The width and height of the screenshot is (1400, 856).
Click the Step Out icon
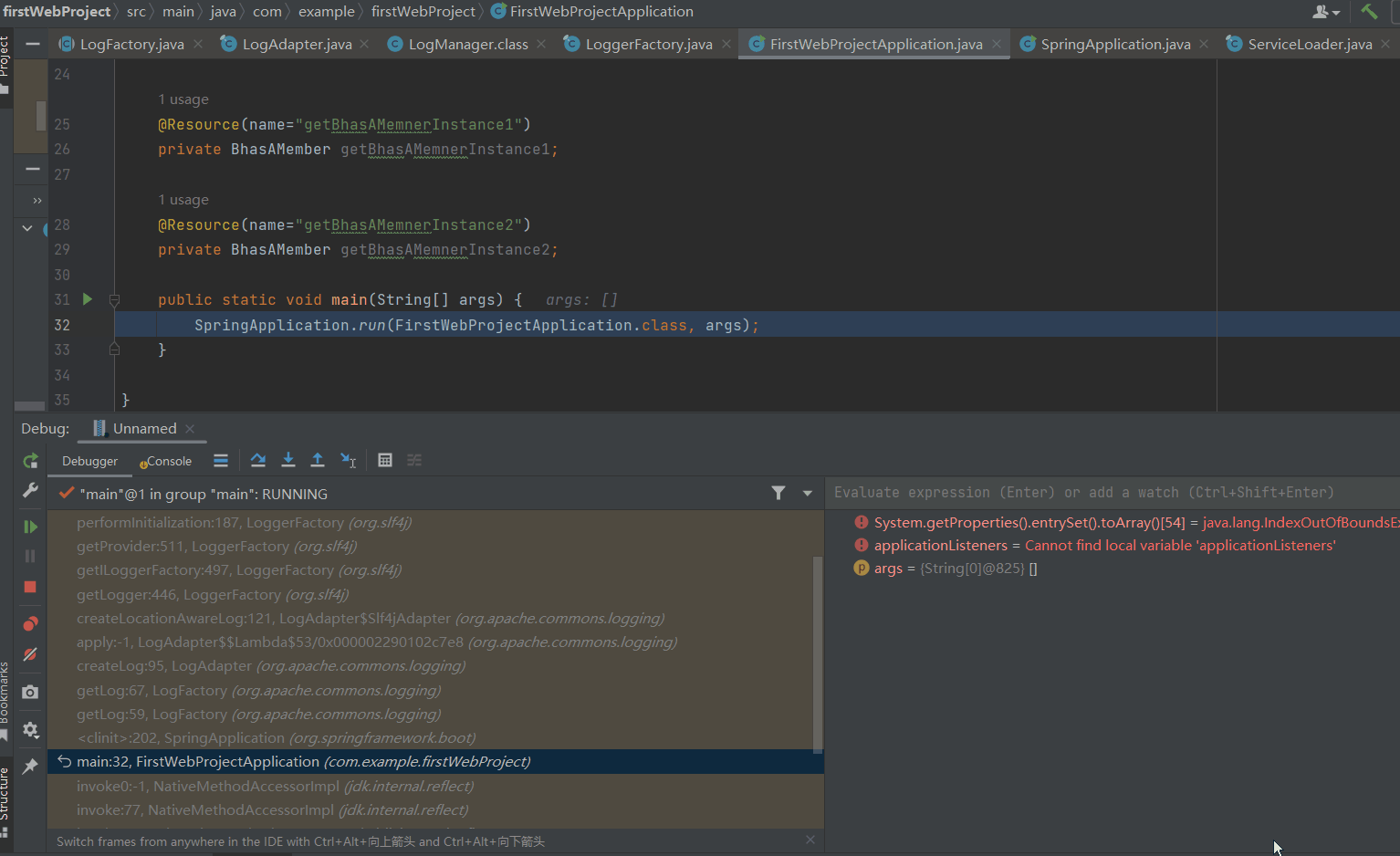[318, 460]
